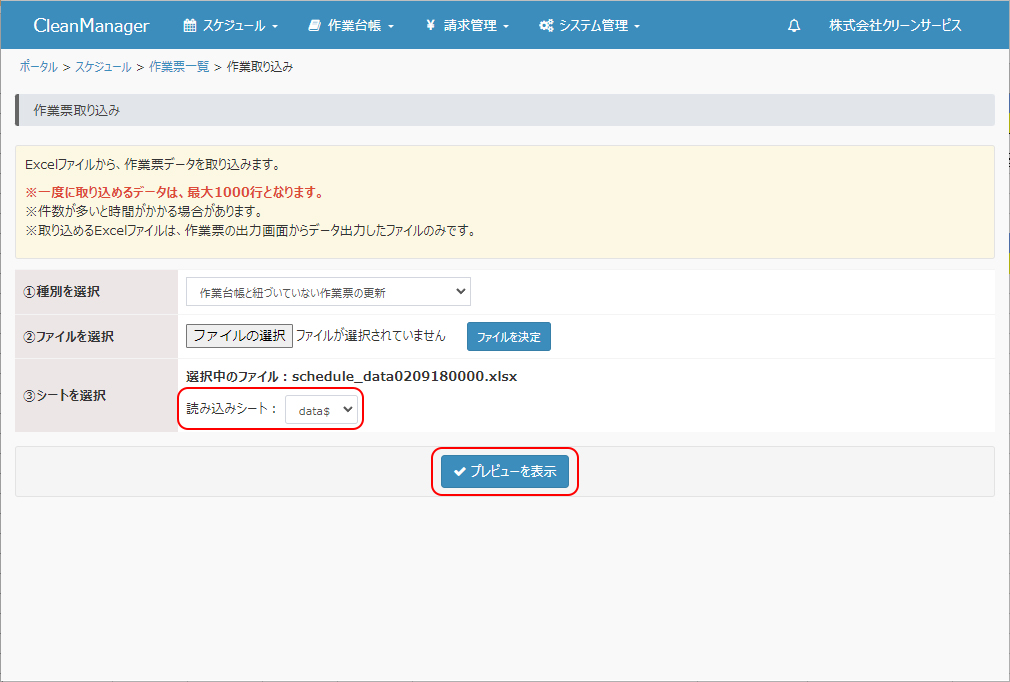
Task: Go to ポータル breadcrumb link
Action: tap(39, 67)
